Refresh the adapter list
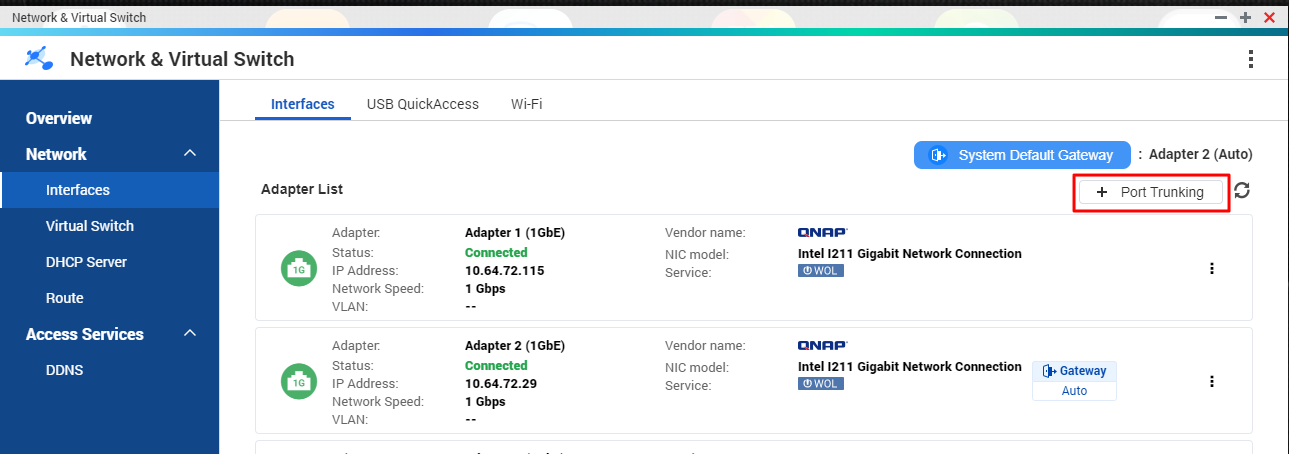The height and width of the screenshot is (454, 1289). tap(1242, 191)
